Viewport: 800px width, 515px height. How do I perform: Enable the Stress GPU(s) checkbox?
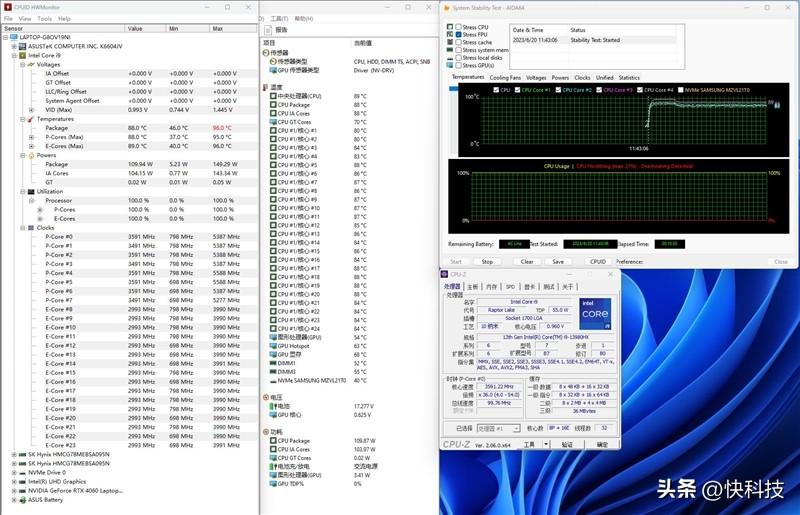point(458,64)
